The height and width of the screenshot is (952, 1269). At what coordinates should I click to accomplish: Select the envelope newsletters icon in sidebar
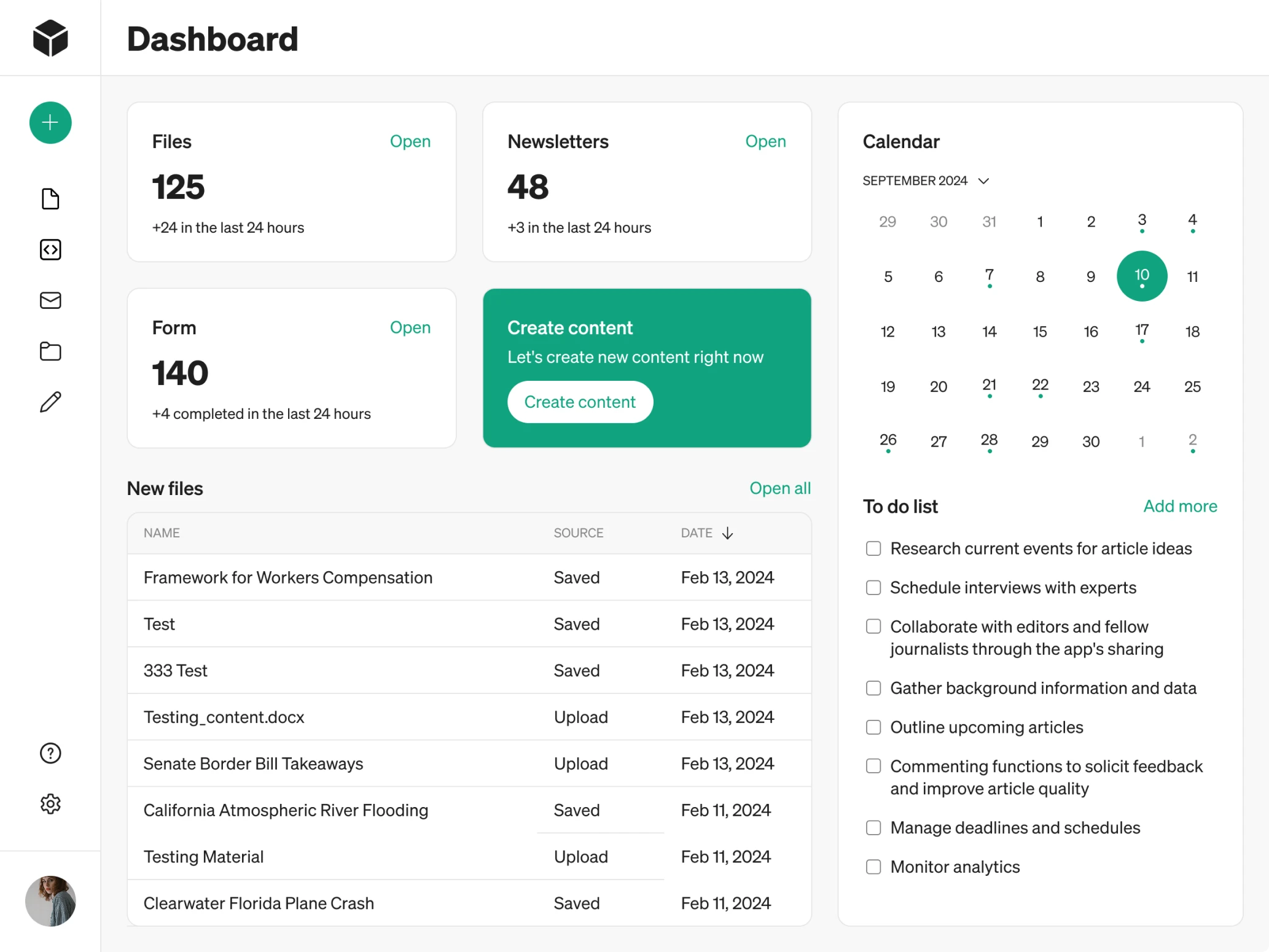pos(50,300)
